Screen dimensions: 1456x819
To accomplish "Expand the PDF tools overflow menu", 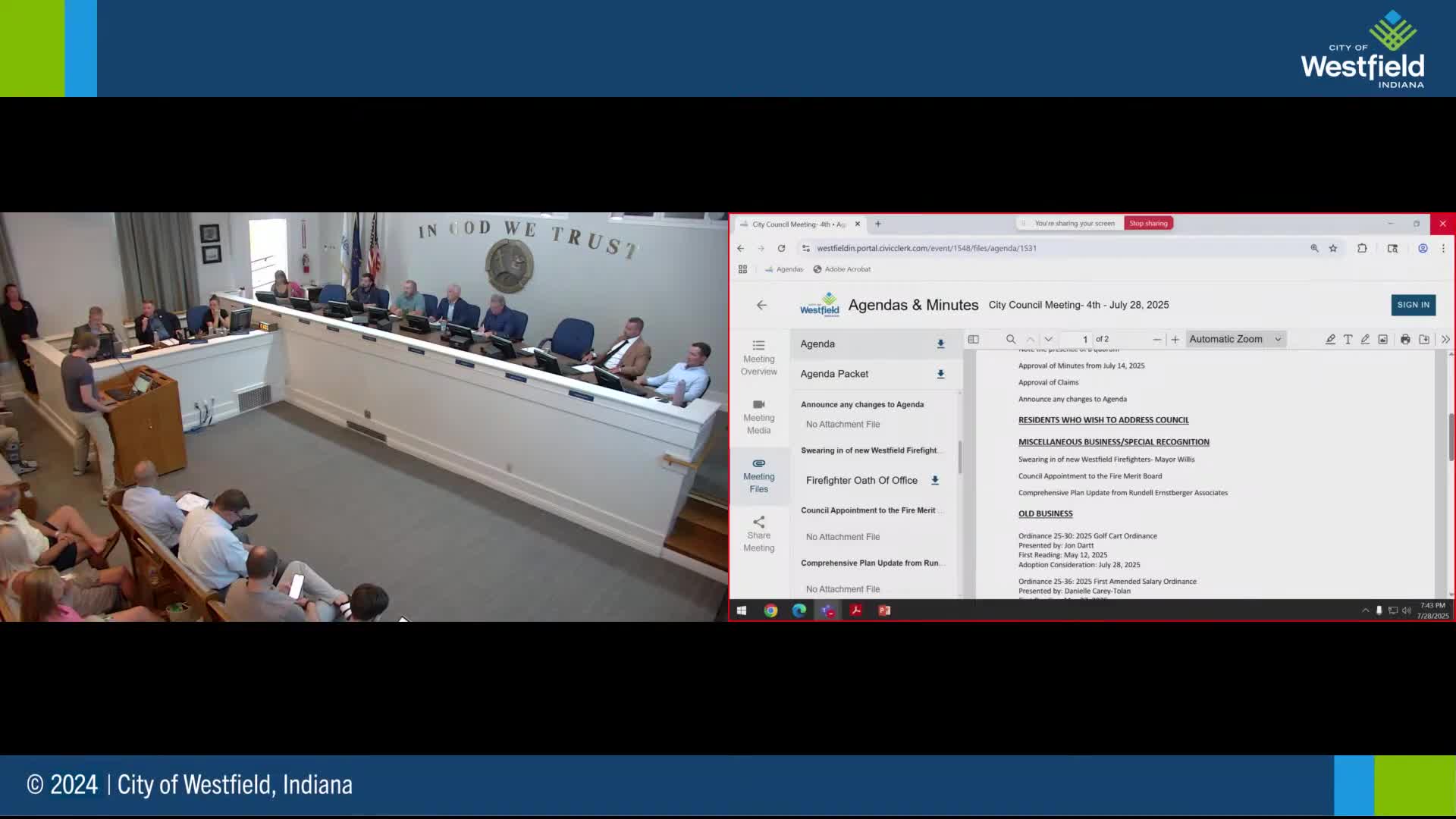I will click(1445, 339).
